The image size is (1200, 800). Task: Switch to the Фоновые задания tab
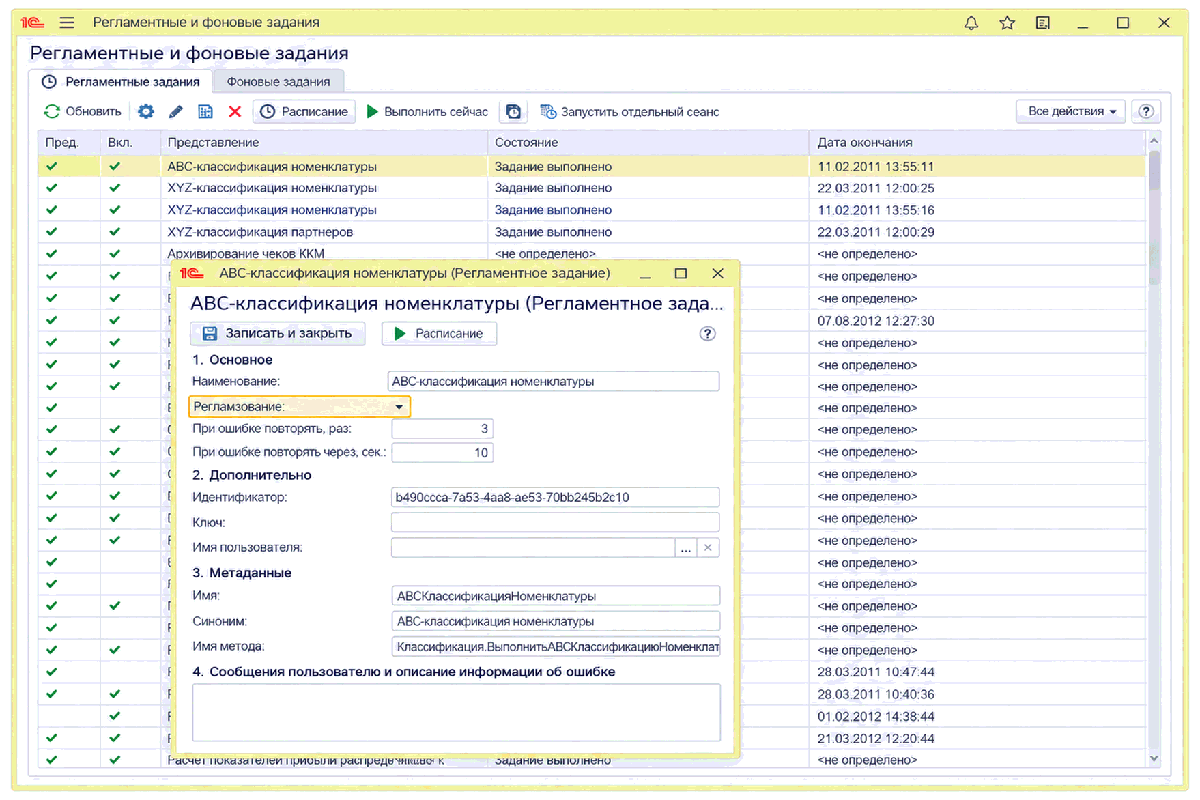(x=279, y=82)
